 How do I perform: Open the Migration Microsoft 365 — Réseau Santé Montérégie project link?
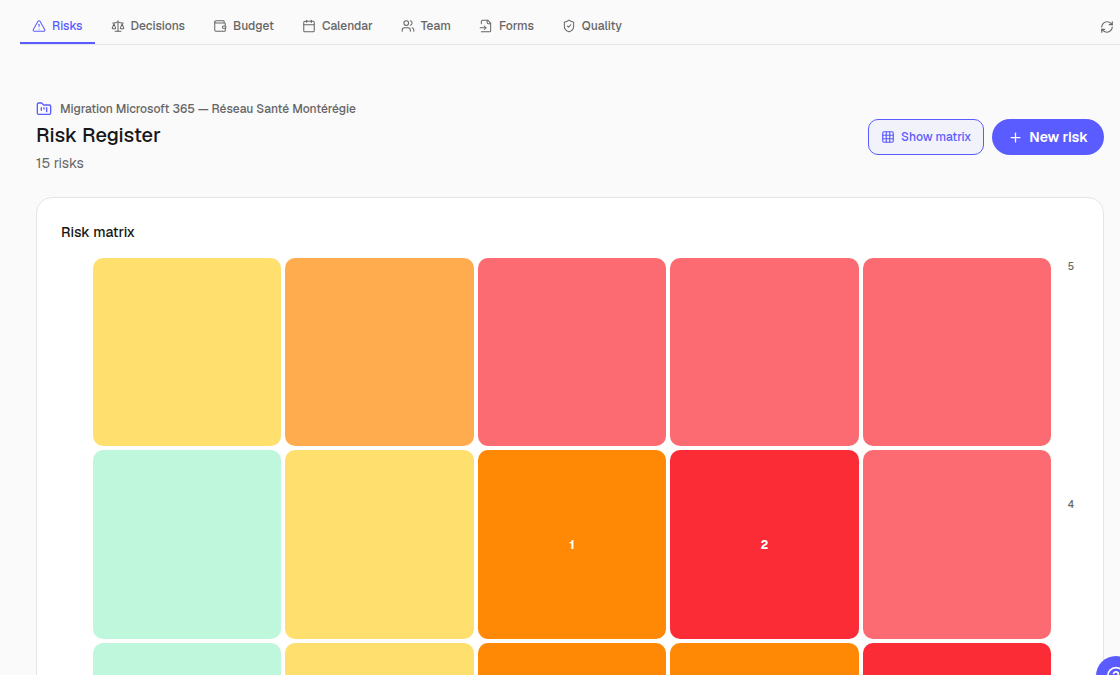(208, 109)
